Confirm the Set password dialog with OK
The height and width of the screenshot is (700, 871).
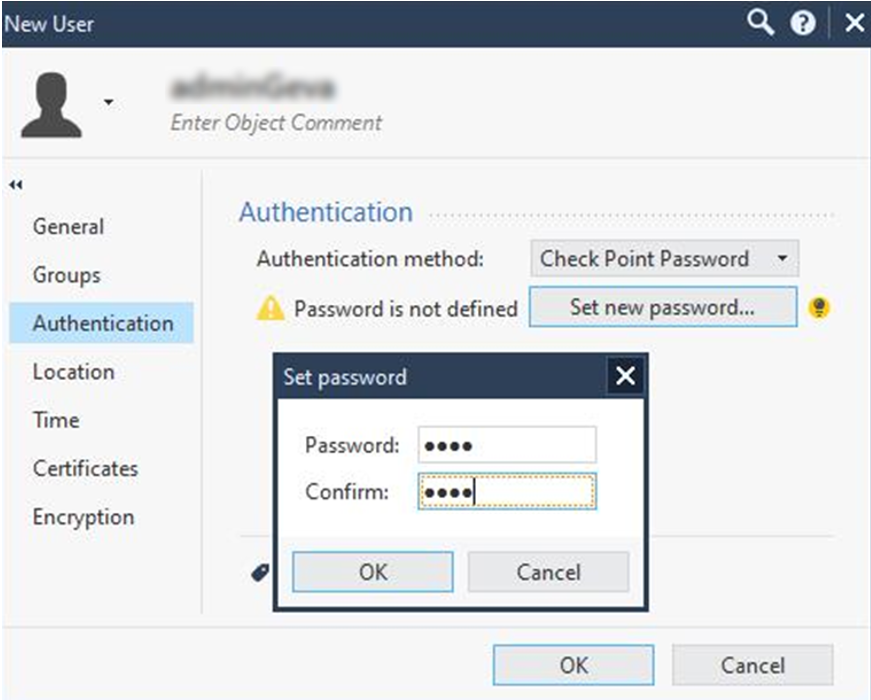[373, 572]
